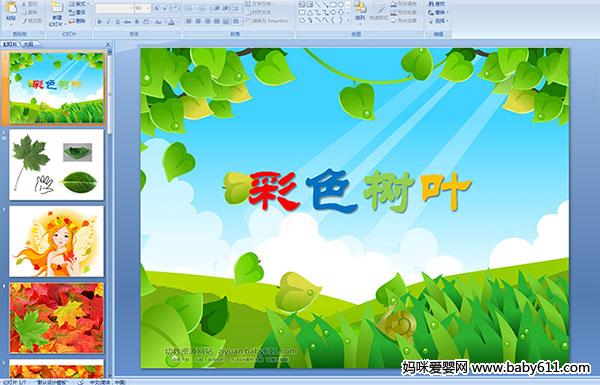
Task: Open the font name dropdown
Action: [x=114, y=8]
